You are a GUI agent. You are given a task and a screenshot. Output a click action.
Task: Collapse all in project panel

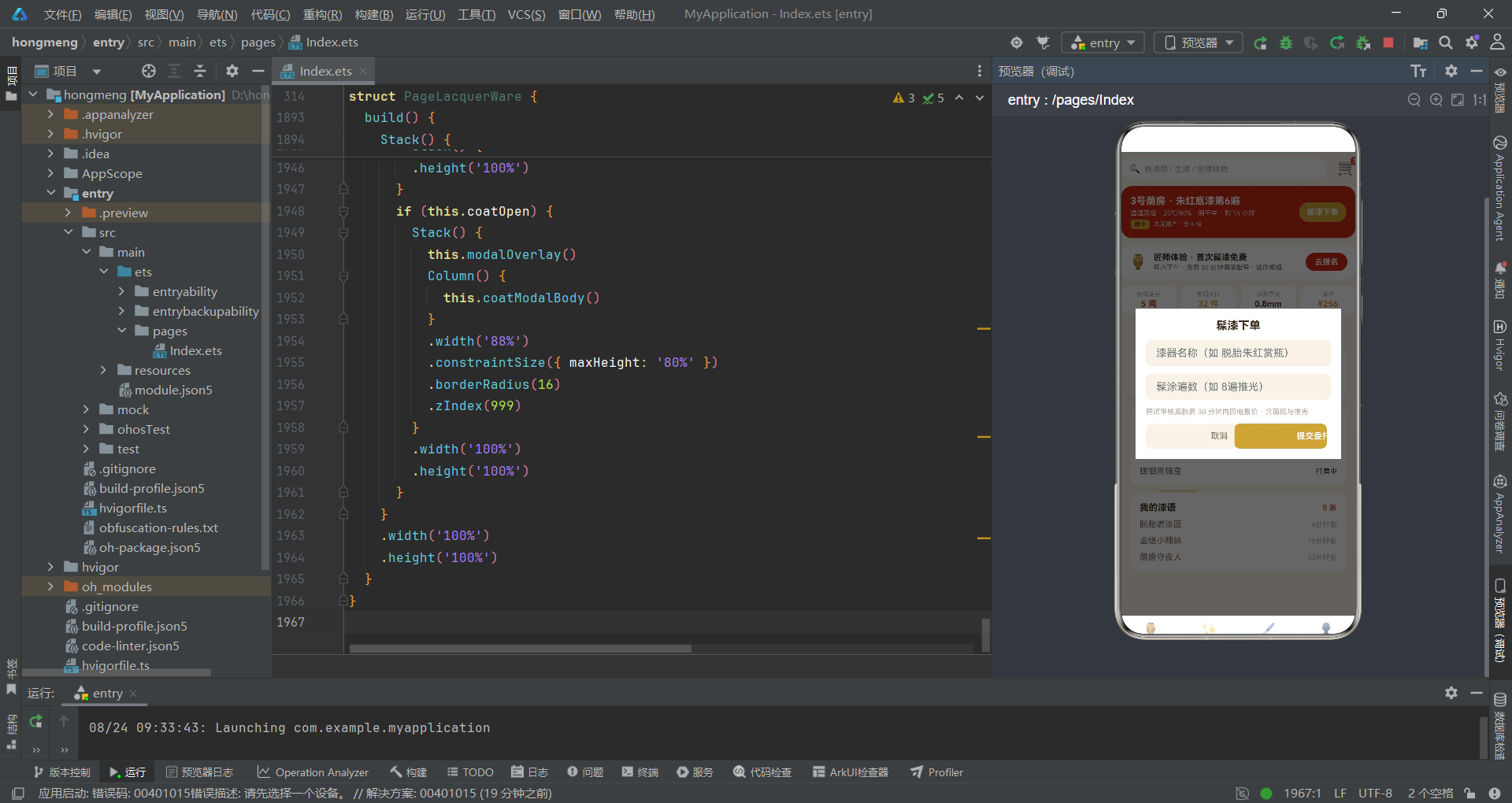[x=200, y=71]
